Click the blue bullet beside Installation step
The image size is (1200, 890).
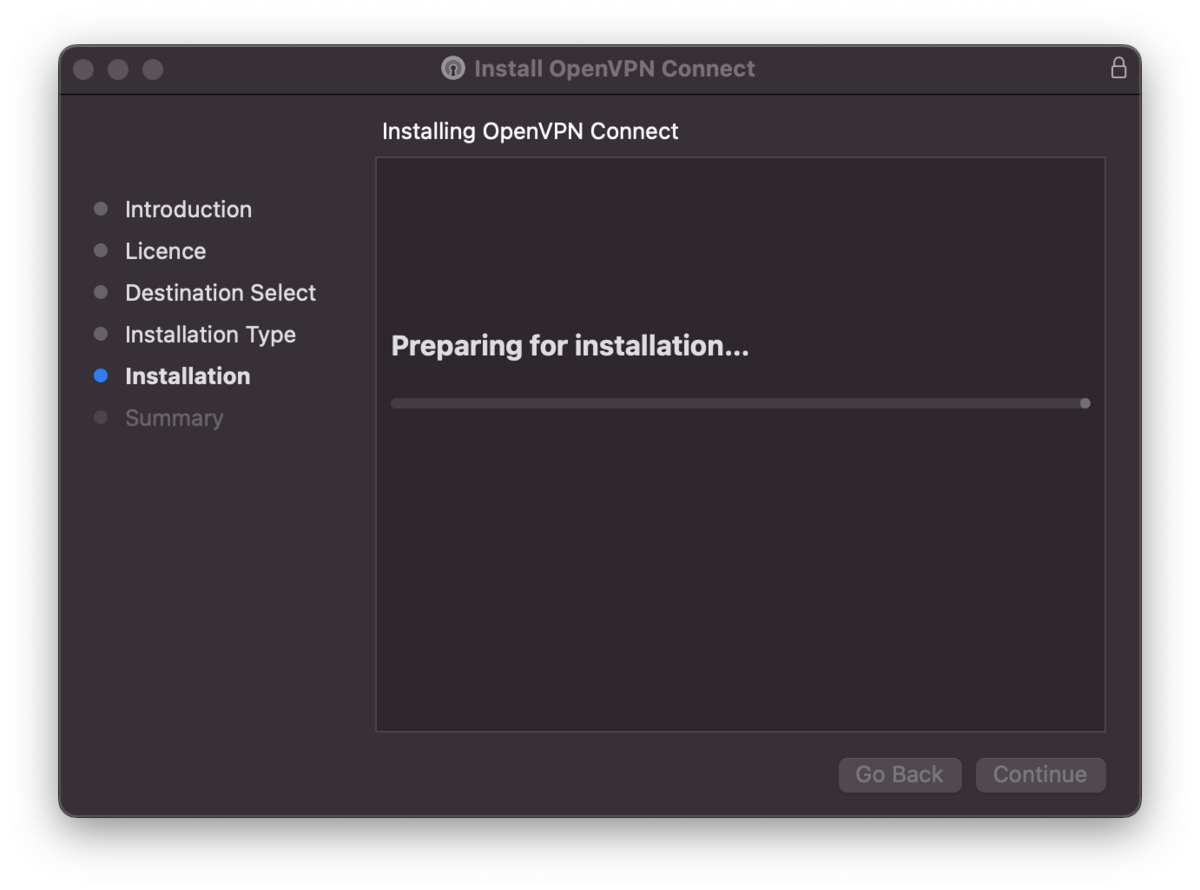pos(100,376)
